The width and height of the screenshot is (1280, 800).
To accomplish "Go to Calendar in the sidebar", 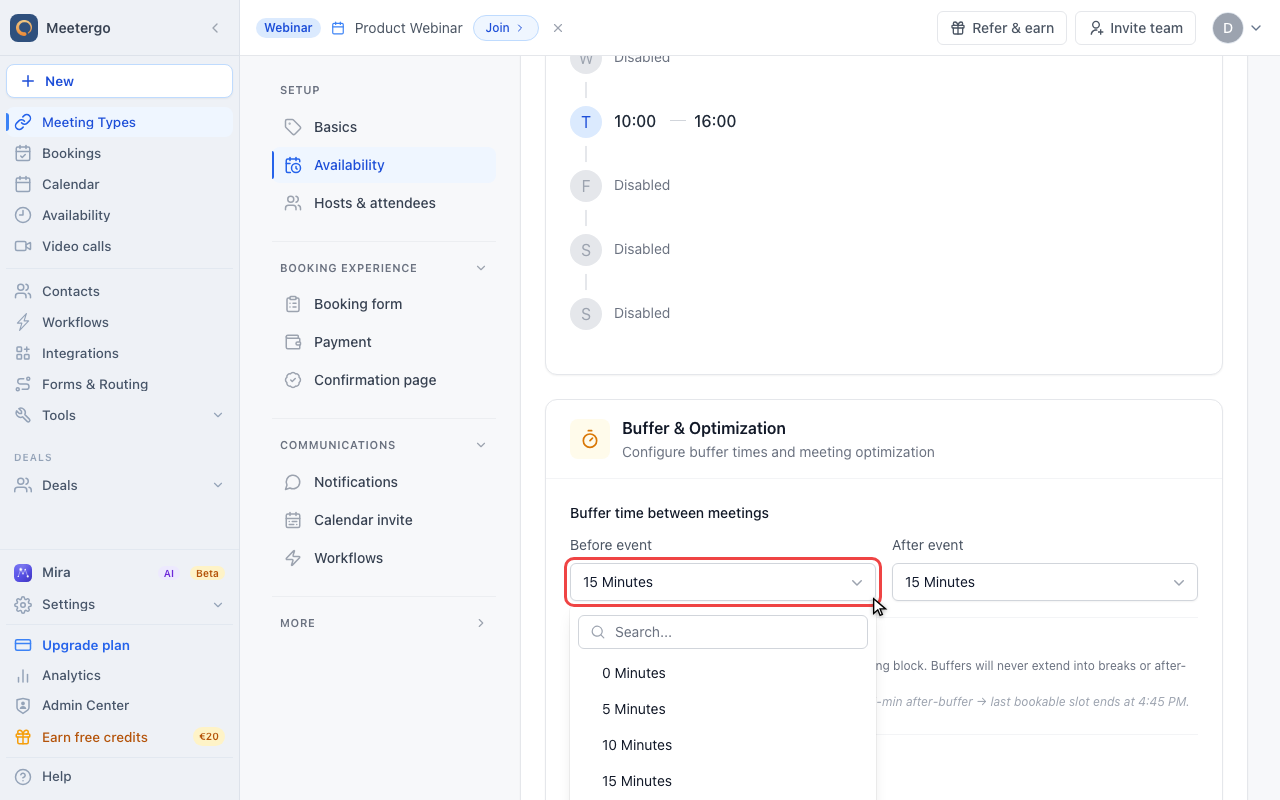I will tap(120, 184).
